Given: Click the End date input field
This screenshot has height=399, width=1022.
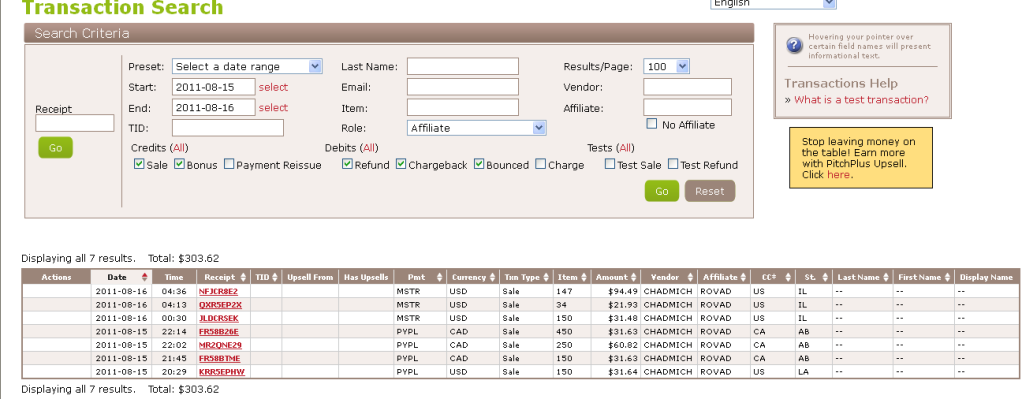Looking at the screenshot, I should (x=214, y=108).
